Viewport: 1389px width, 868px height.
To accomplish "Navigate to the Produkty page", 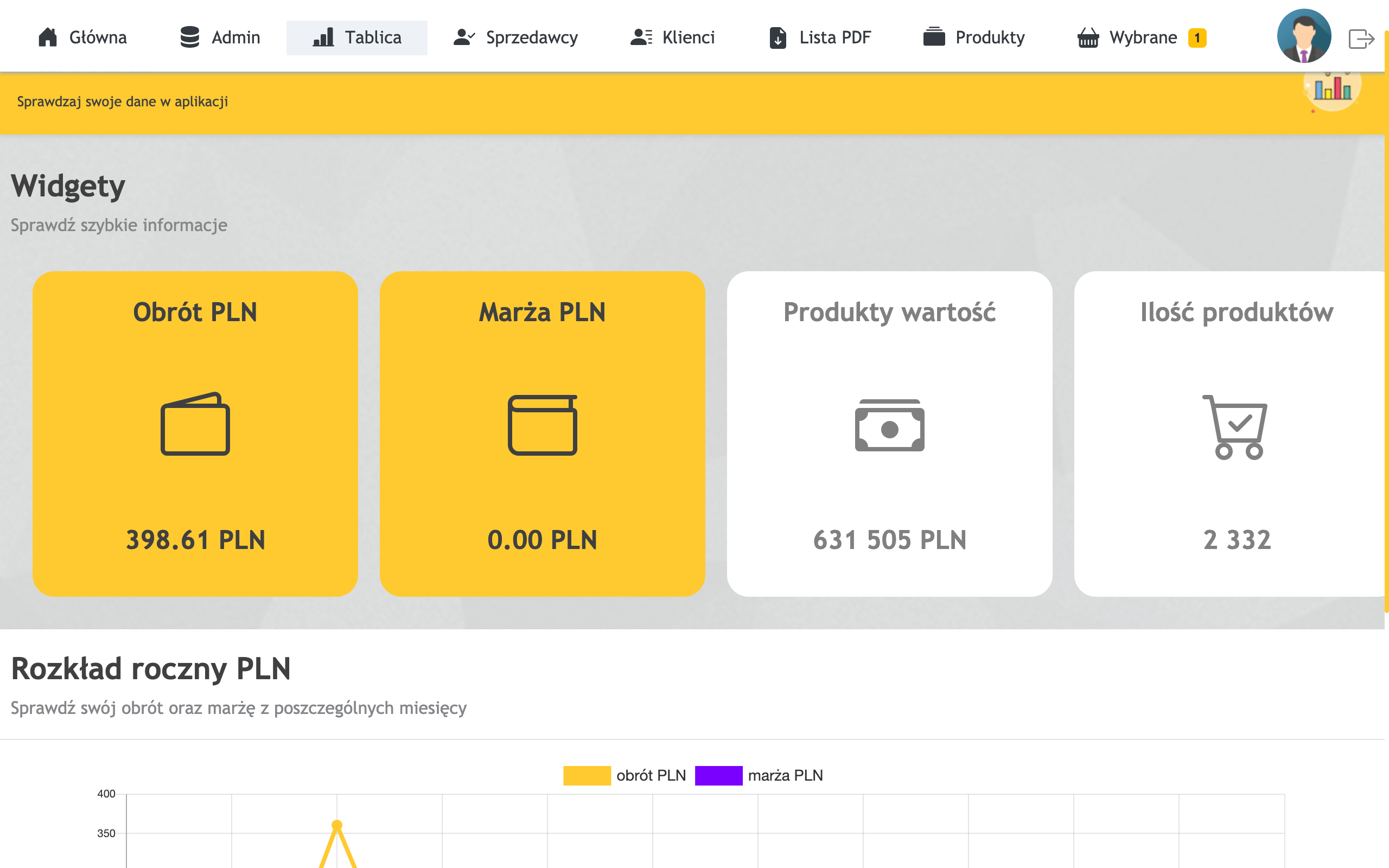I will pos(974,38).
